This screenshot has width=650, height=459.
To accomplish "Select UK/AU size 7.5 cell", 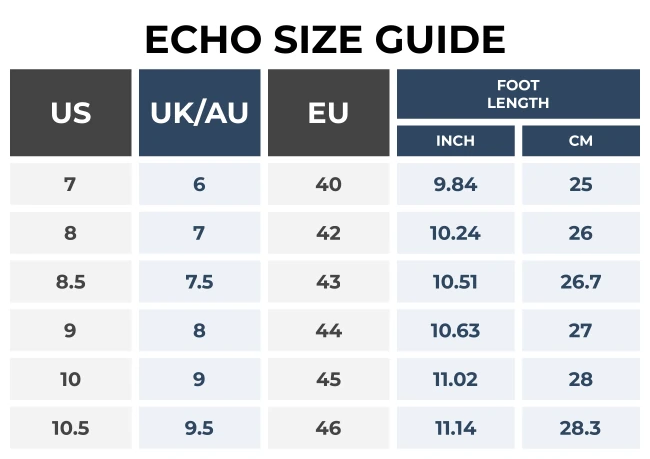I will pyautogui.click(x=199, y=282).
